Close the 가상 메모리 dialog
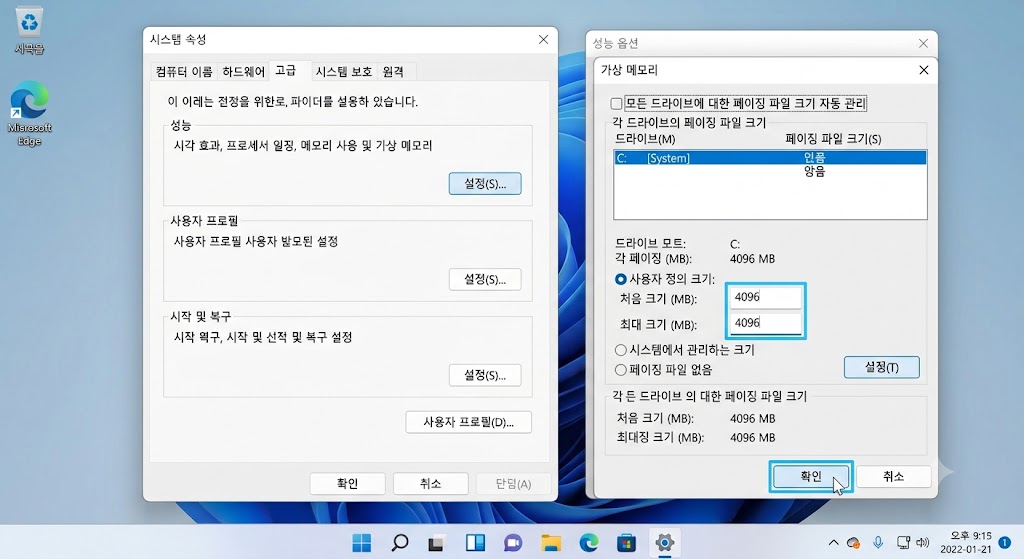Screen dimensions: 1024x559 pyautogui.click(x=923, y=70)
